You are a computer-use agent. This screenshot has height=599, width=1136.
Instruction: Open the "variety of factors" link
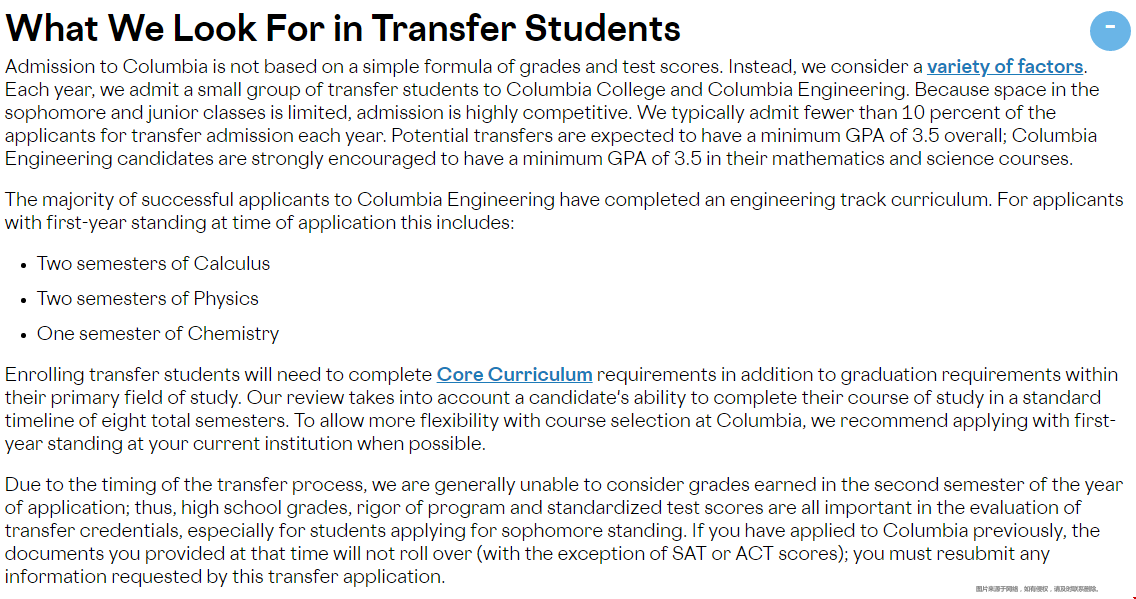coord(1005,67)
